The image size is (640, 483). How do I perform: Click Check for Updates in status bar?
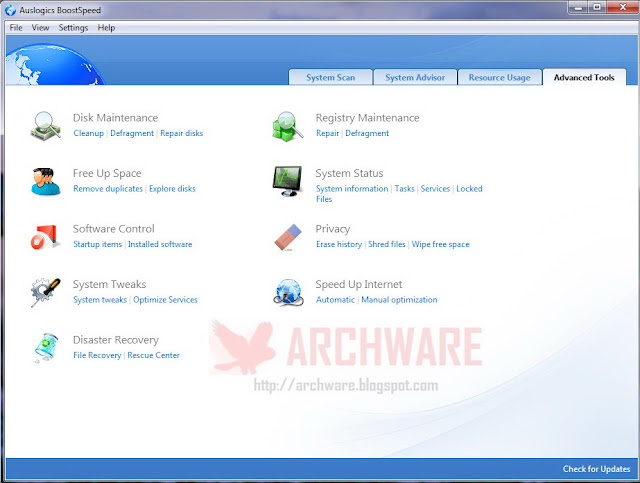pyautogui.click(x=596, y=469)
